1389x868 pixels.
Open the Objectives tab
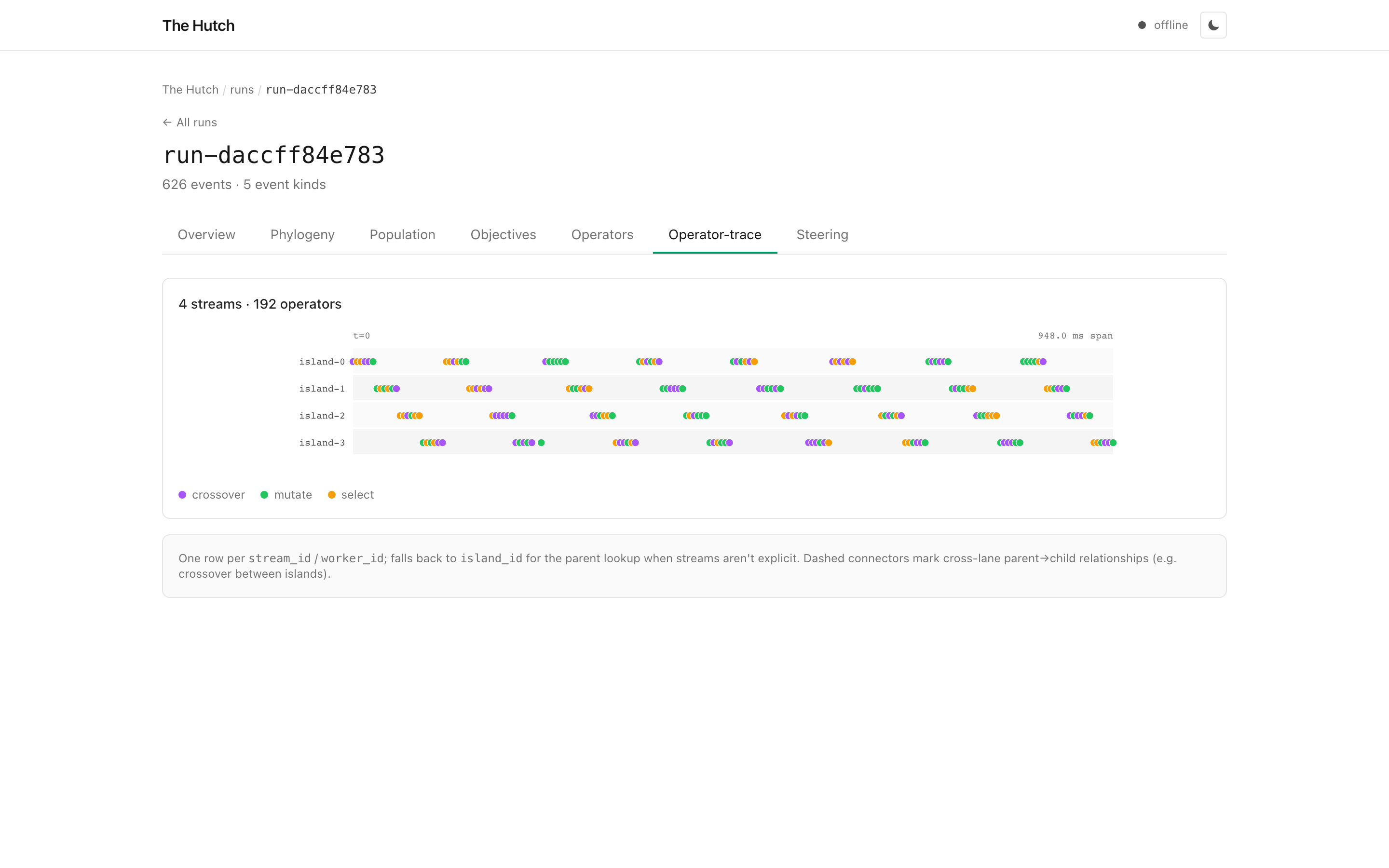point(504,235)
